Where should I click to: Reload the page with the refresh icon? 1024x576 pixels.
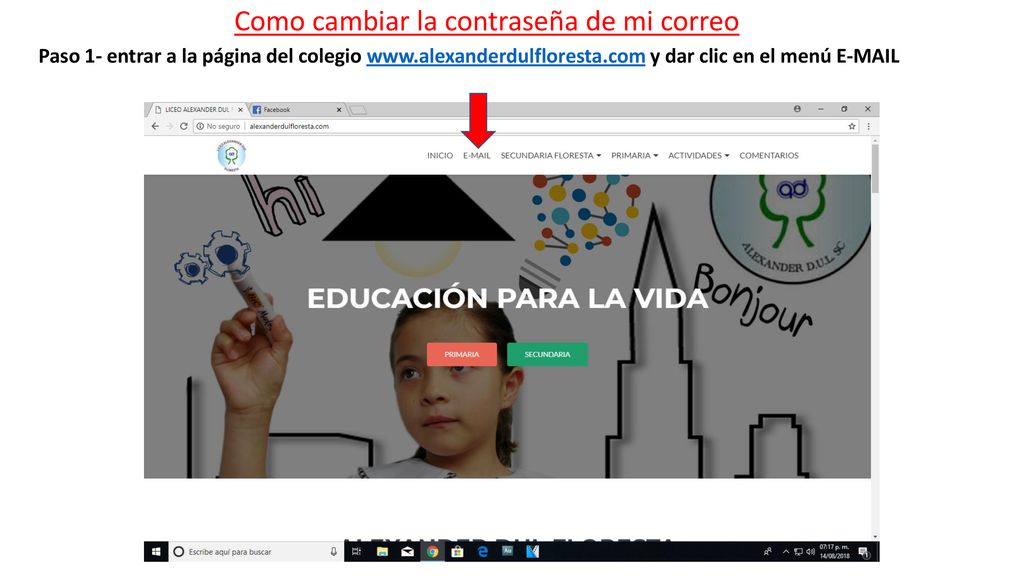pos(184,127)
